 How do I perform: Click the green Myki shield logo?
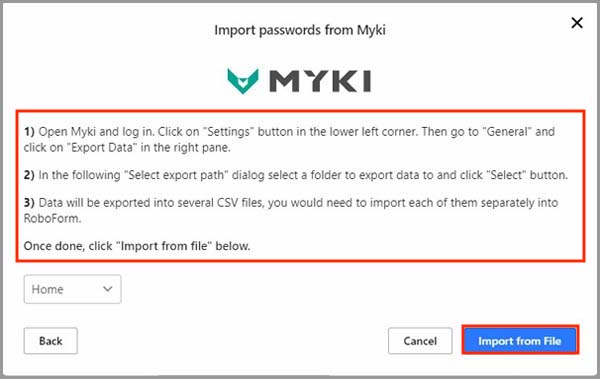click(x=243, y=81)
